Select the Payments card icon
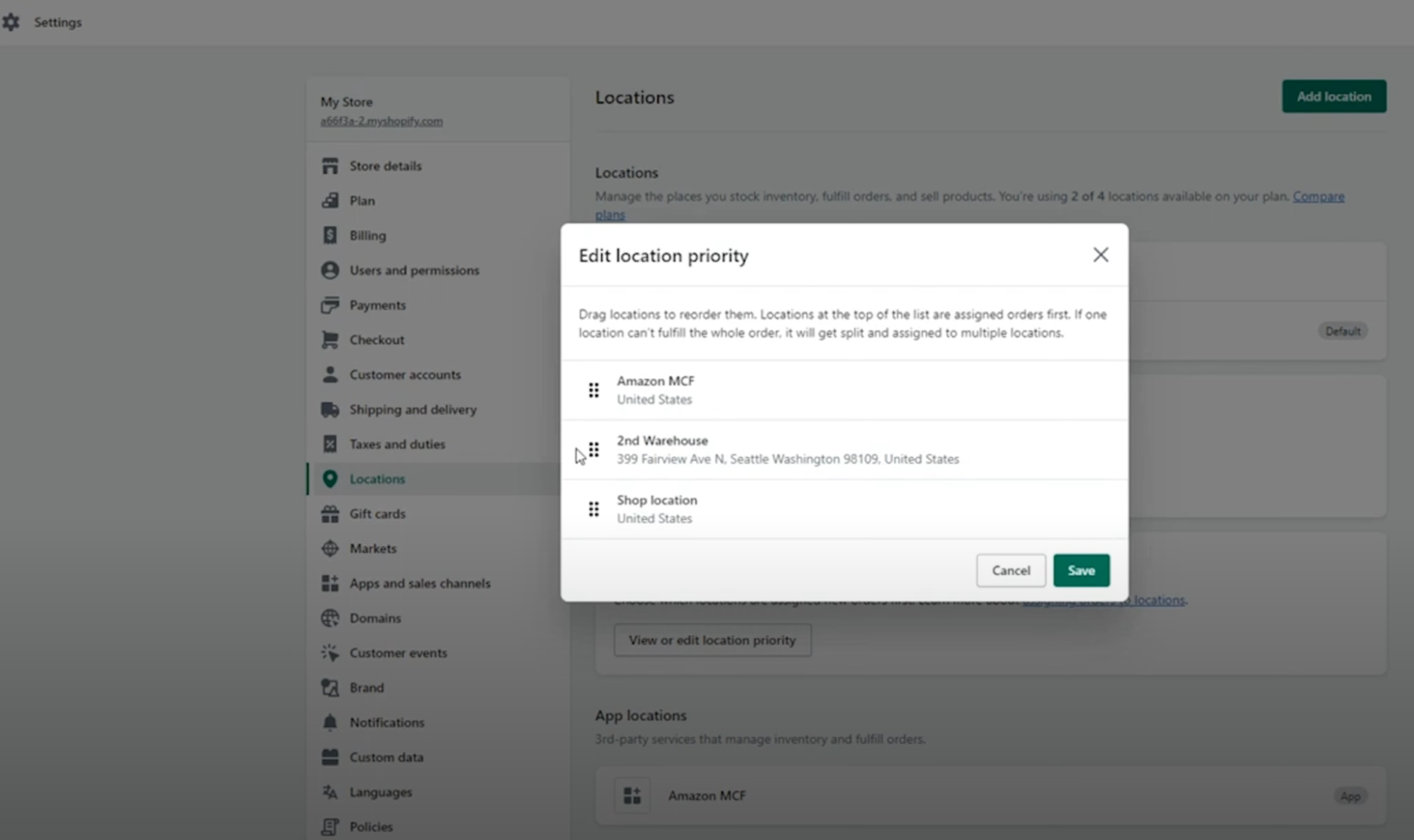This screenshot has height=840, width=1414. click(330, 305)
